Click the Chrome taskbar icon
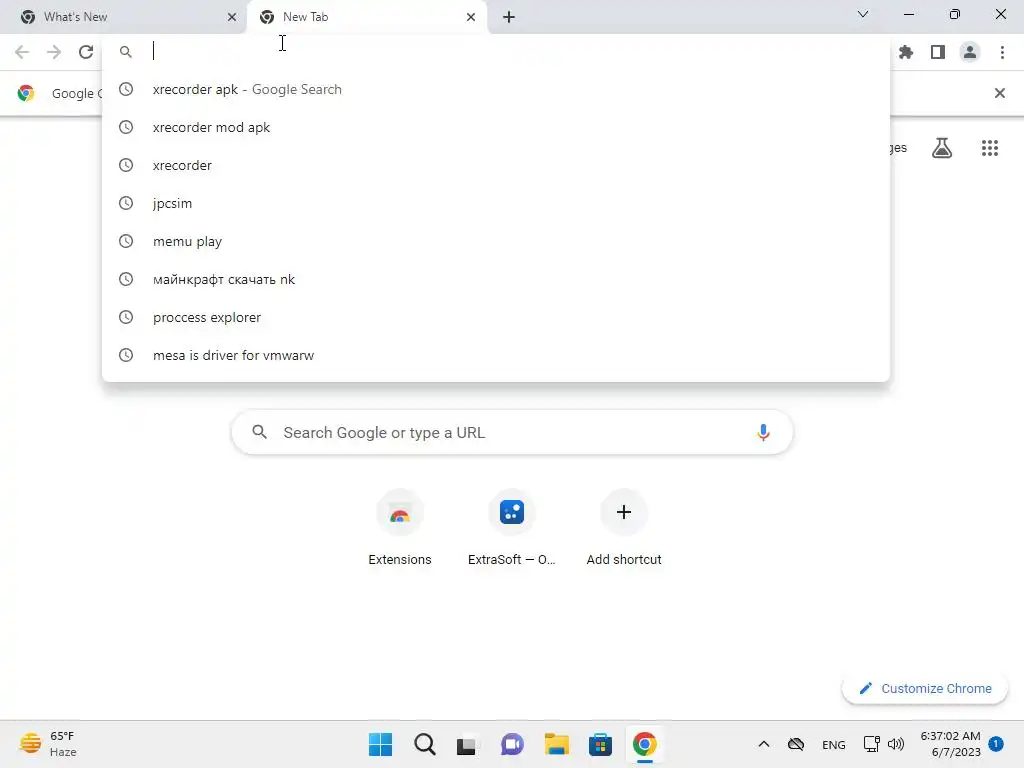The height and width of the screenshot is (768, 1024). pos(645,744)
